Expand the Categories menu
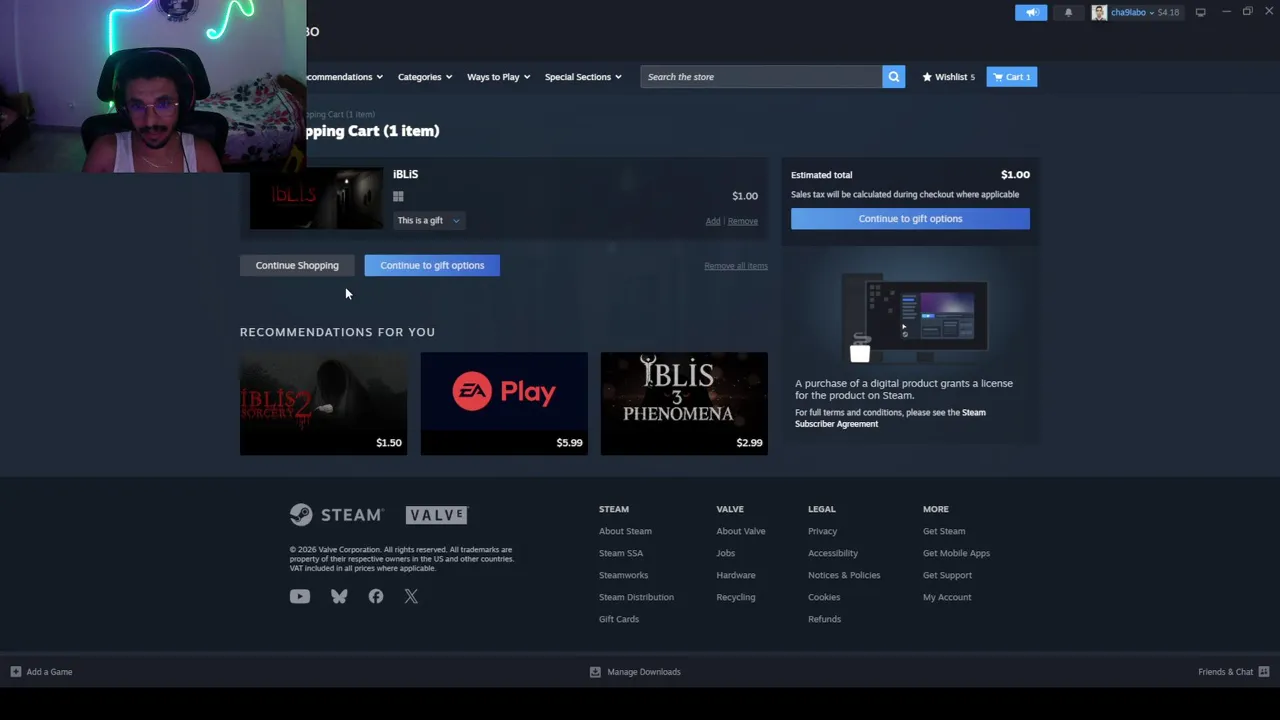The image size is (1280, 720). click(x=425, y=77)
